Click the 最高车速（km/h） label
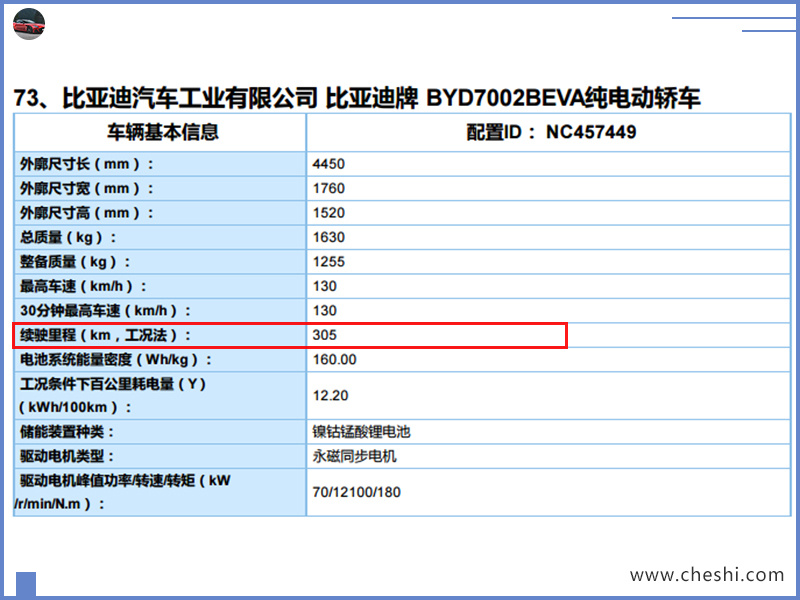 (83, 287)
